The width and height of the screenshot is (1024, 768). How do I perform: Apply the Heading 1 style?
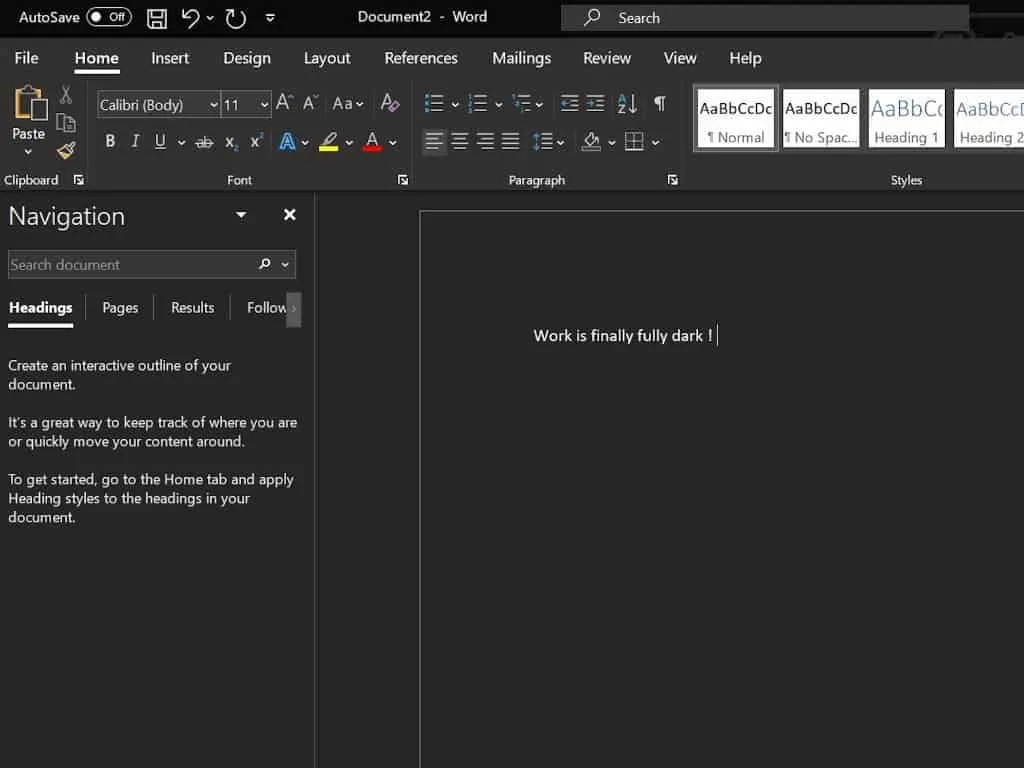point(906,117)
